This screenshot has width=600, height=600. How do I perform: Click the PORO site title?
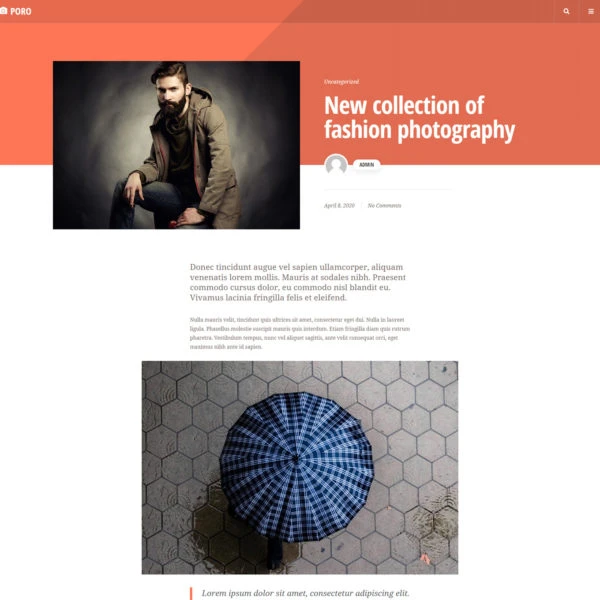pyautogui.click(x=21, y=11)
